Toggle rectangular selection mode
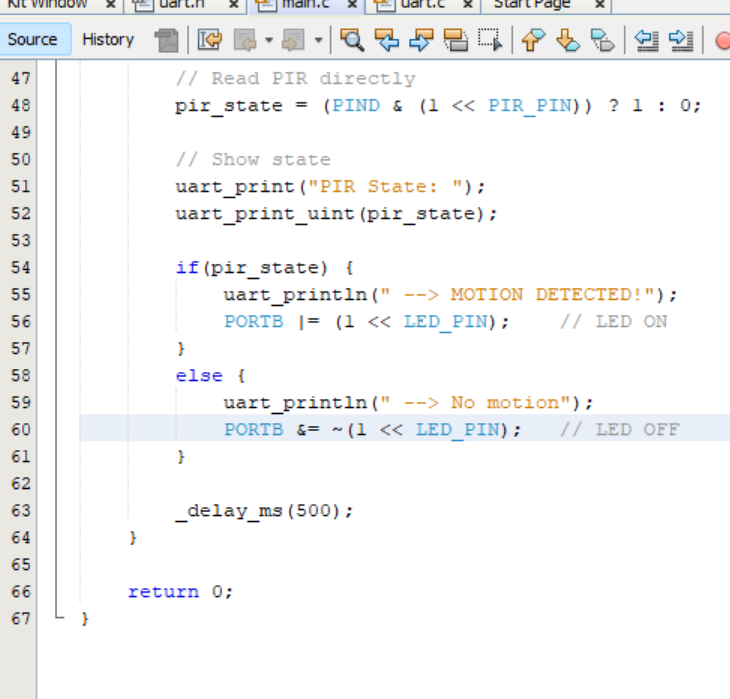Viewport: 730px width, 699px height. tap(489, 40)
